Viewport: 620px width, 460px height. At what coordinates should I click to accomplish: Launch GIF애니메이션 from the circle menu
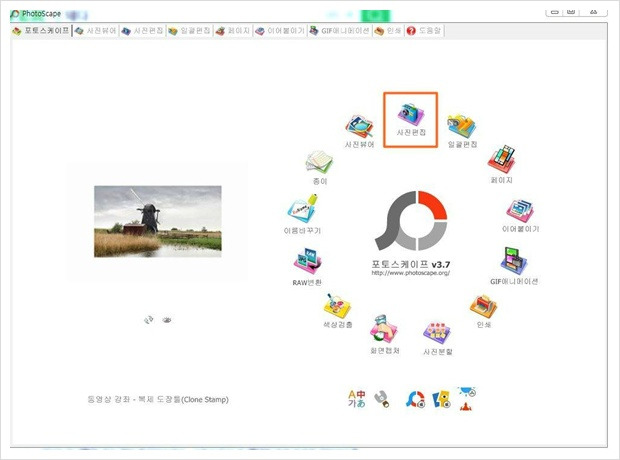514,266
